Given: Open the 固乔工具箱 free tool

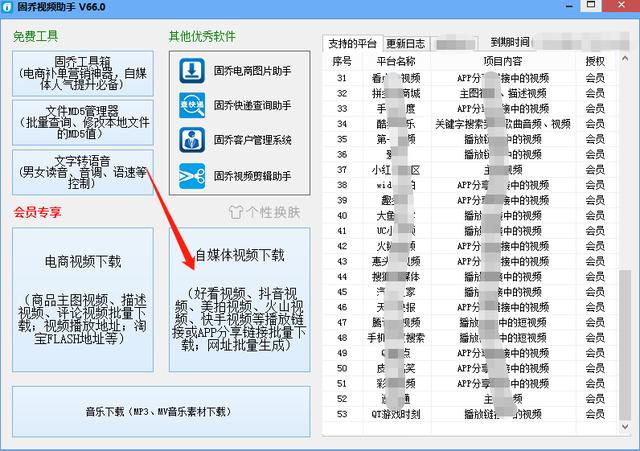Looking at the screenshot, I should pos(83,73).
